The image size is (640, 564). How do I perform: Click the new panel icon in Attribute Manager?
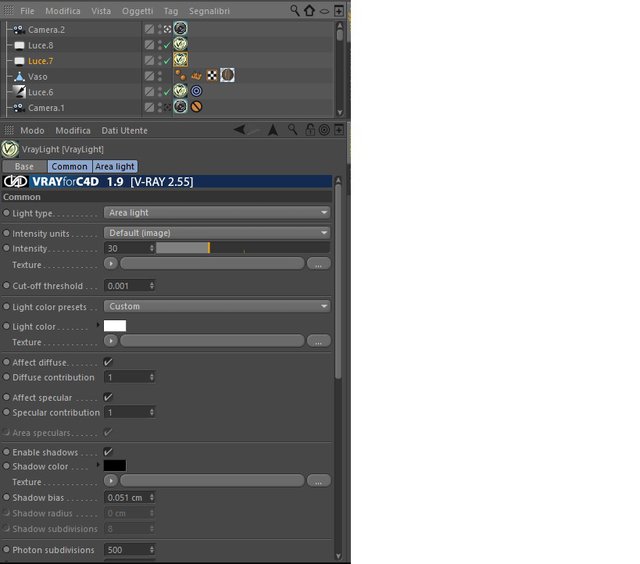coord(339,130)
